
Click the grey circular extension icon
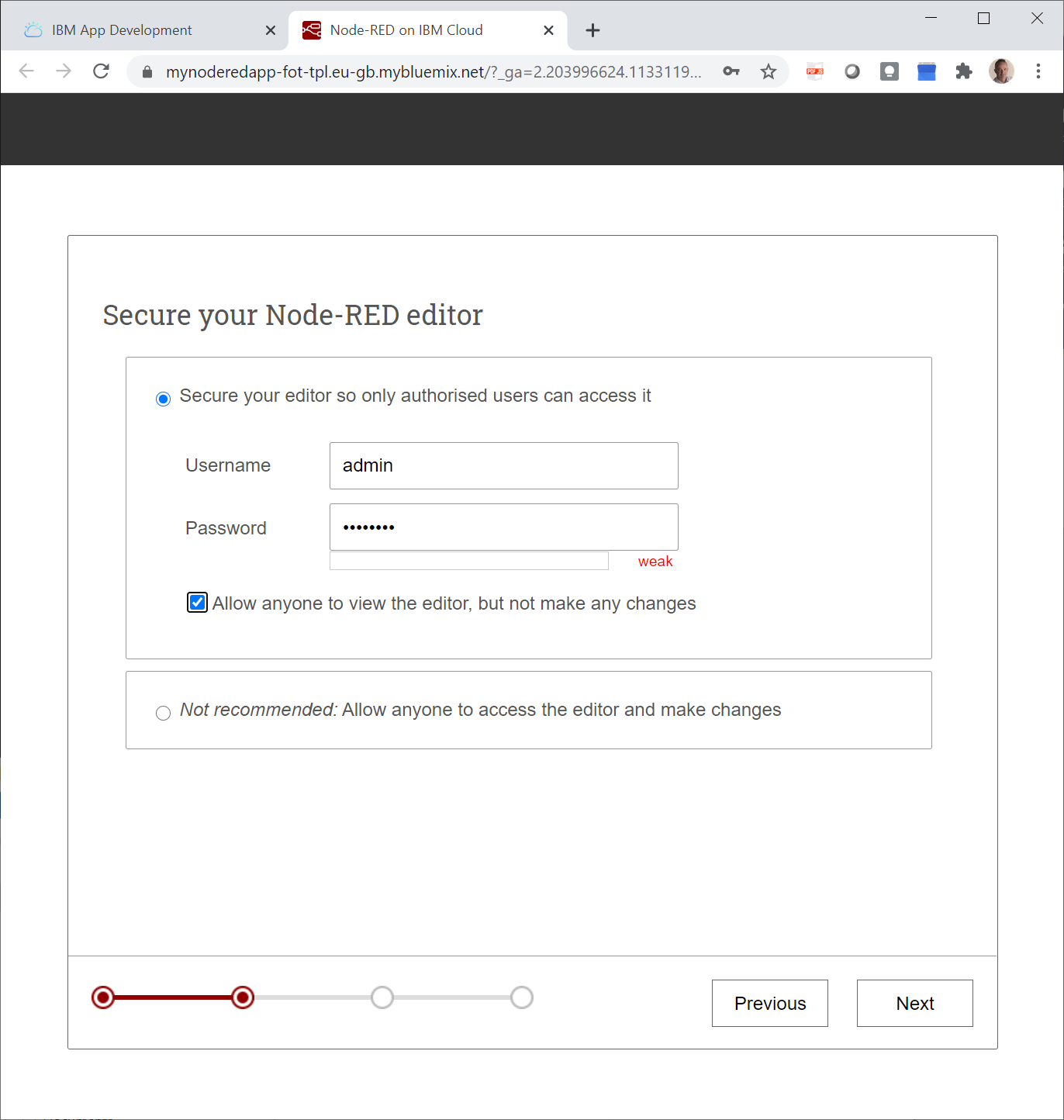[x=852, y=71]
